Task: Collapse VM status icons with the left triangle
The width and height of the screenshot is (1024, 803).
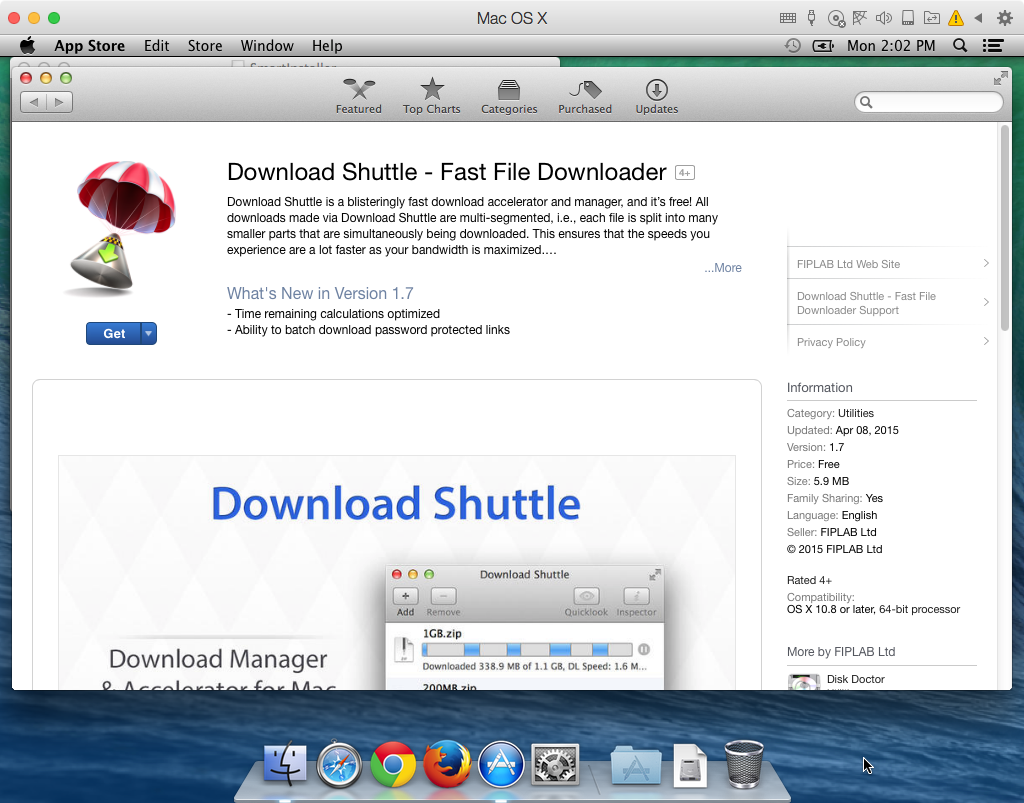Action: (978, 18)
